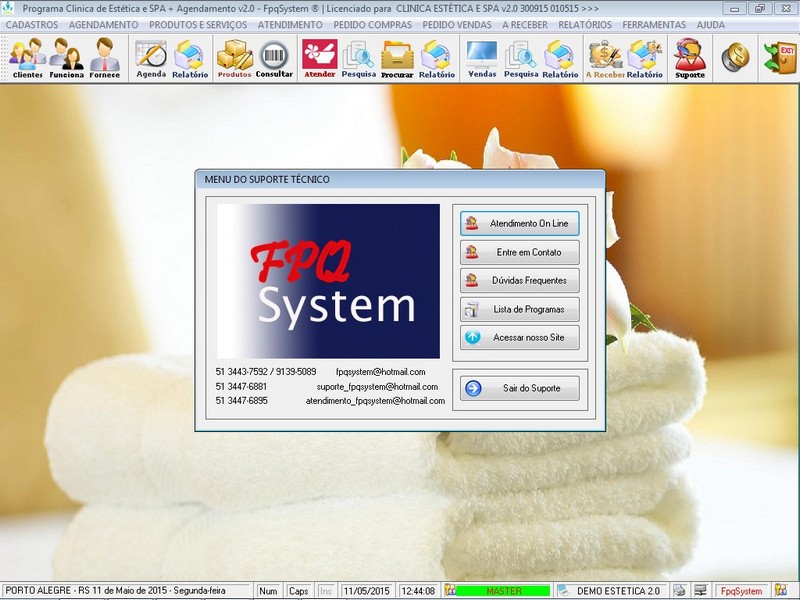Click the suporte_fpqsystem@hotmail.com email text
800x600 pixels.
pos(377,387)
